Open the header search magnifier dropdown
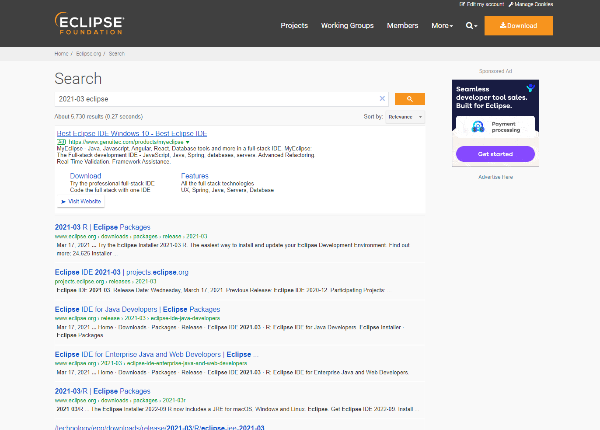 coord(471,26)
